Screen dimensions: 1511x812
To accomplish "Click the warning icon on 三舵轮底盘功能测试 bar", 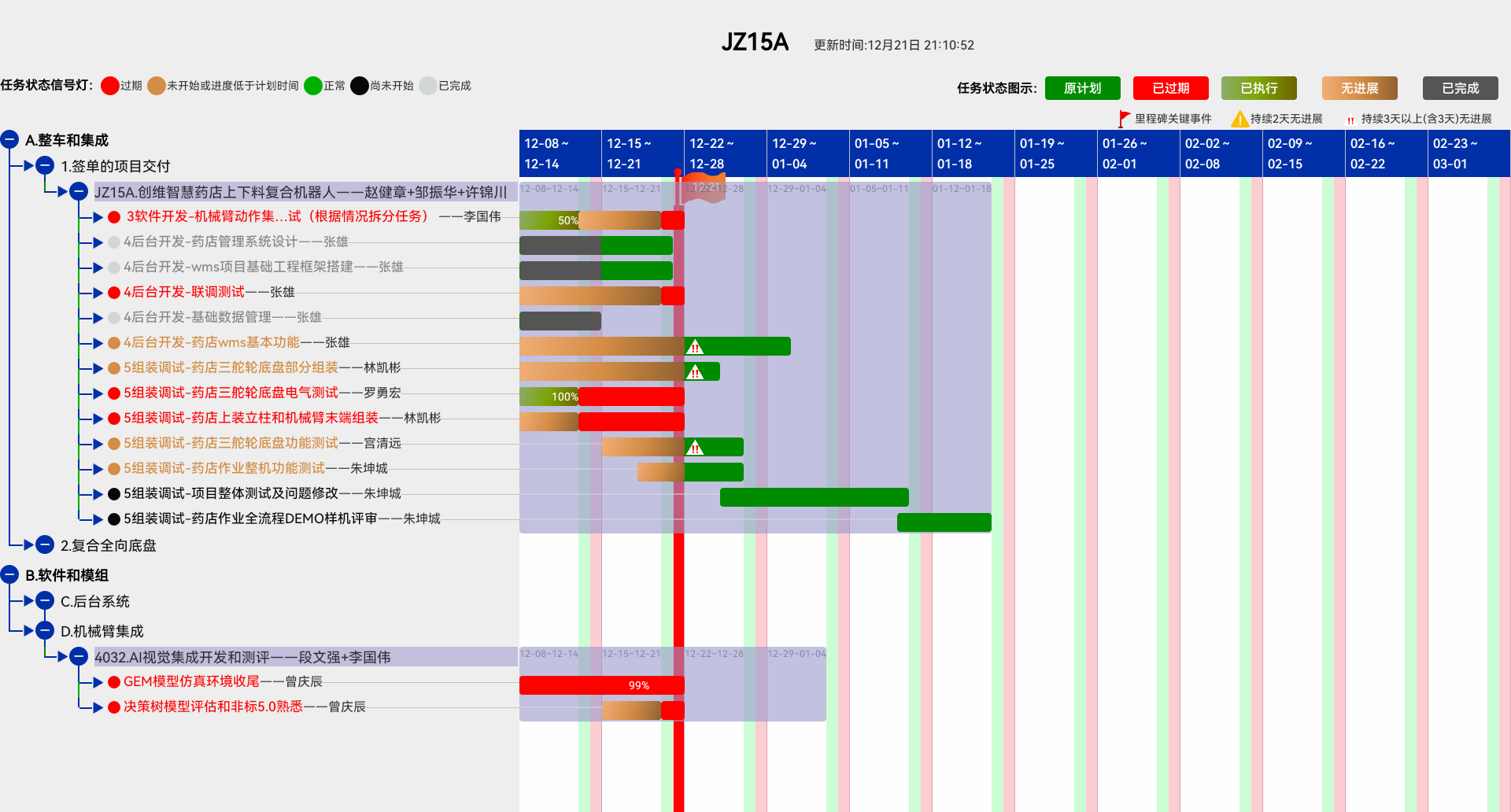I will tap(694, 448).
